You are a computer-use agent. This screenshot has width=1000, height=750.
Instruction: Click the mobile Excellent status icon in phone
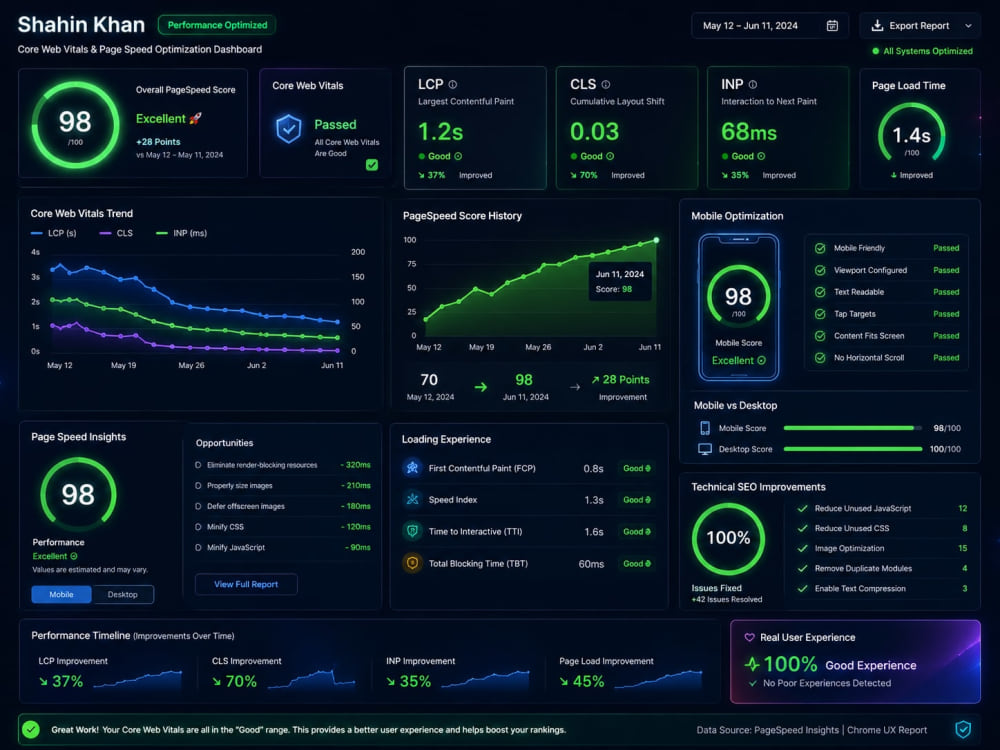(761, 361)
